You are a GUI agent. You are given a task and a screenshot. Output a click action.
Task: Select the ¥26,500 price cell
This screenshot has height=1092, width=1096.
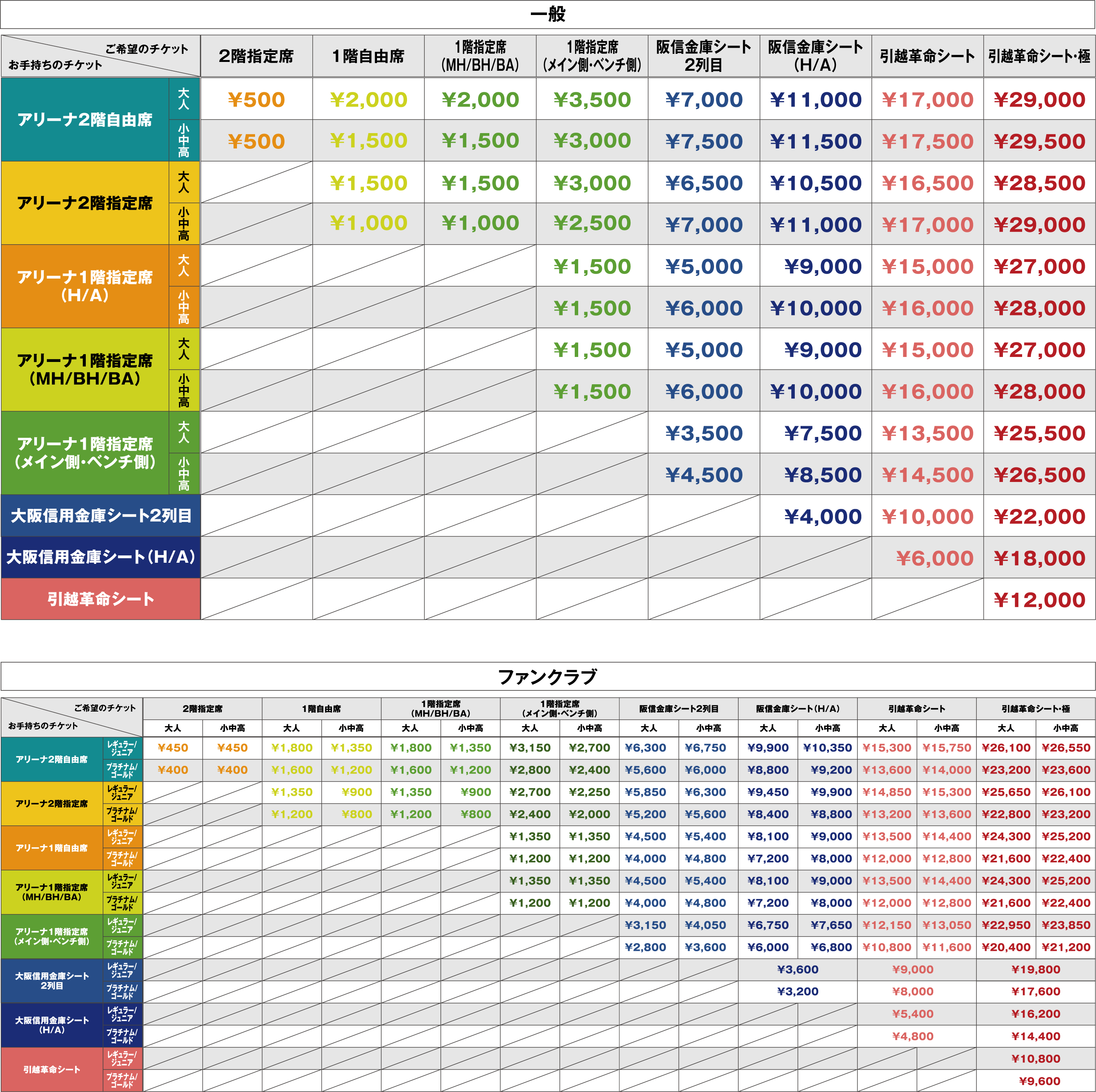1039,475
